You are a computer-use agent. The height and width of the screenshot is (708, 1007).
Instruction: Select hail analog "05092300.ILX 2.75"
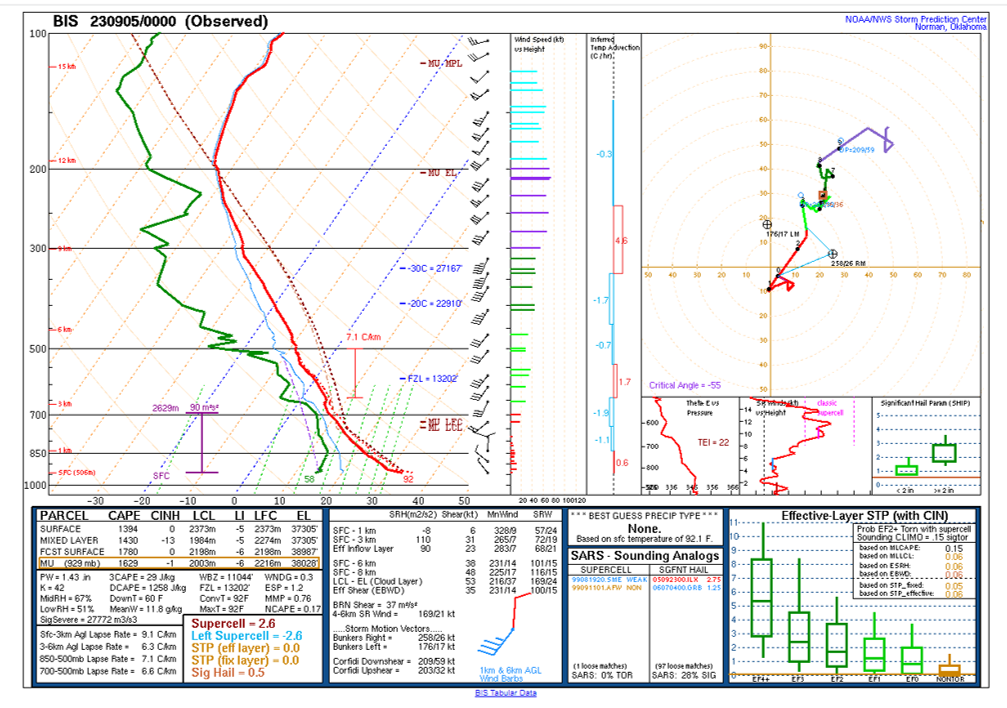[687, 580]
